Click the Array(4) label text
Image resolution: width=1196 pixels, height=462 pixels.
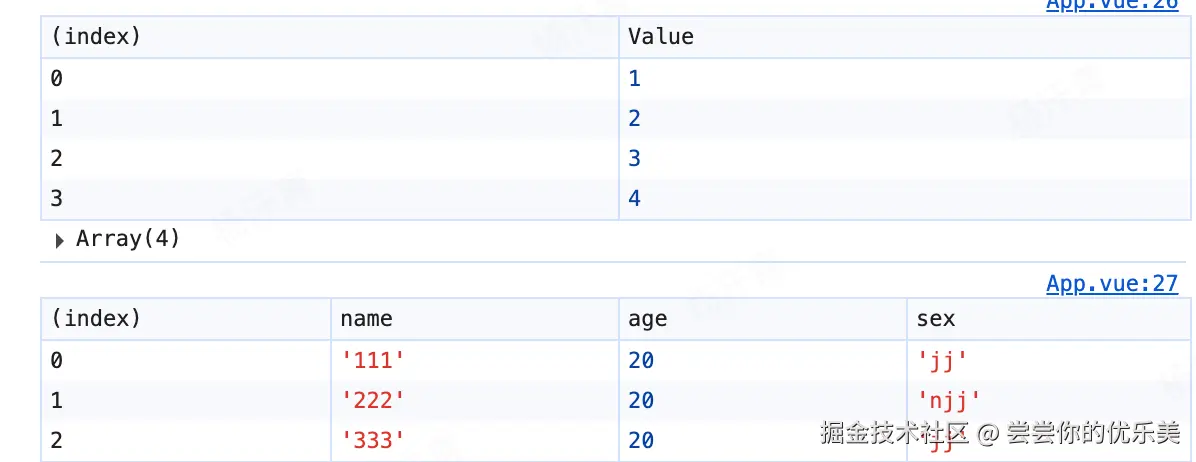point(128,239)
